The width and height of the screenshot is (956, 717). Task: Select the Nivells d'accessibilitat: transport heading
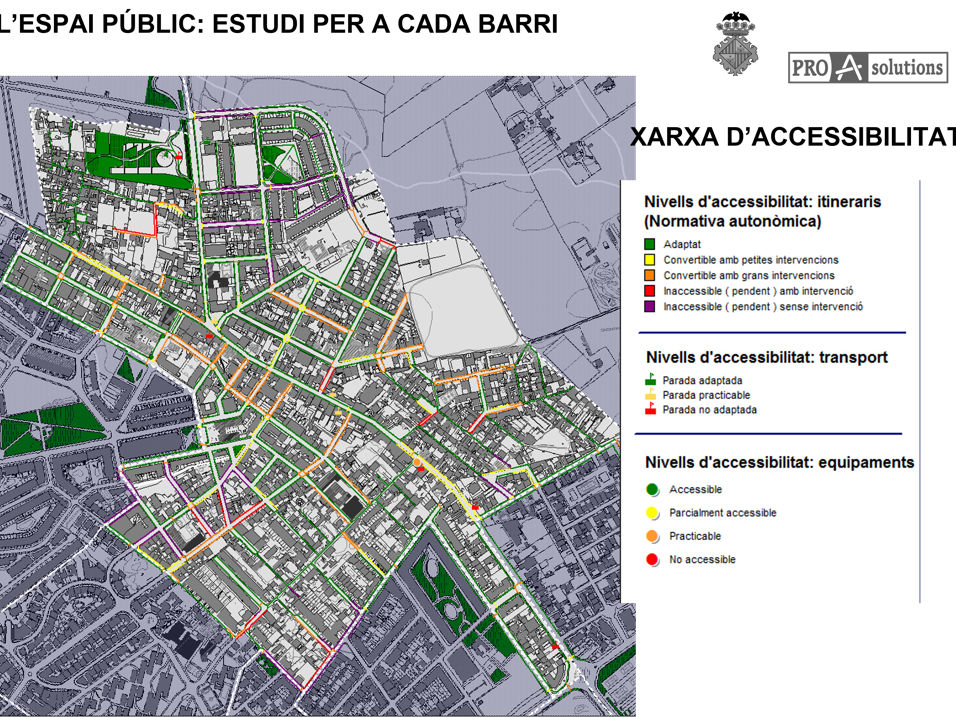[766, 359]
